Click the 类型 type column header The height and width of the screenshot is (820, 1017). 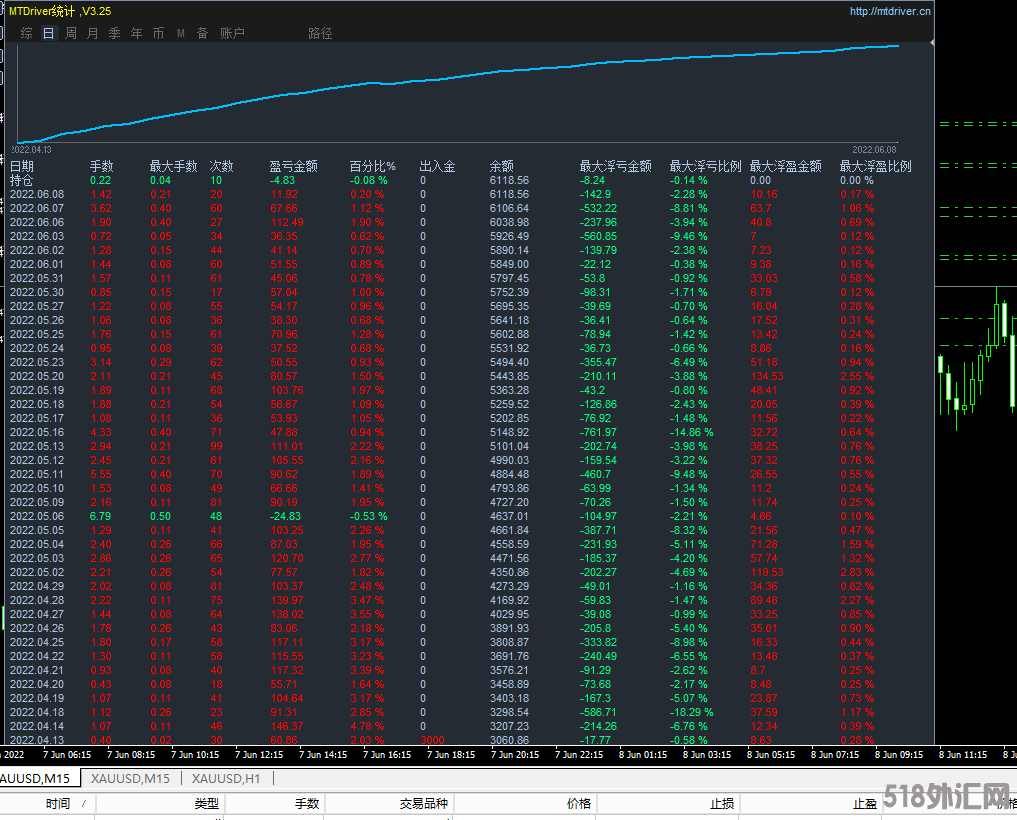click(206, 803)
